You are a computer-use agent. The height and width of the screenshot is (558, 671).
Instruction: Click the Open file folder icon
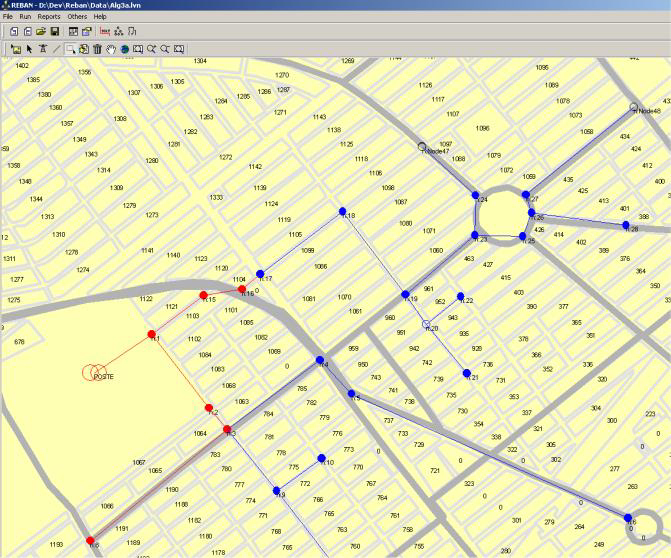[x=41, y=31]
